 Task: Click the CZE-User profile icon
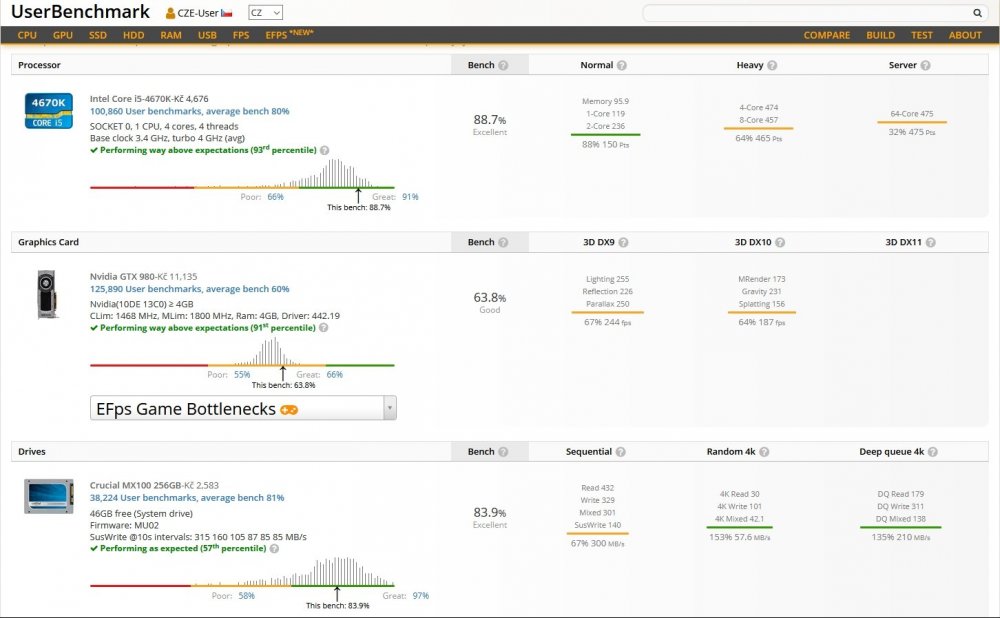(x=170, y=13)
